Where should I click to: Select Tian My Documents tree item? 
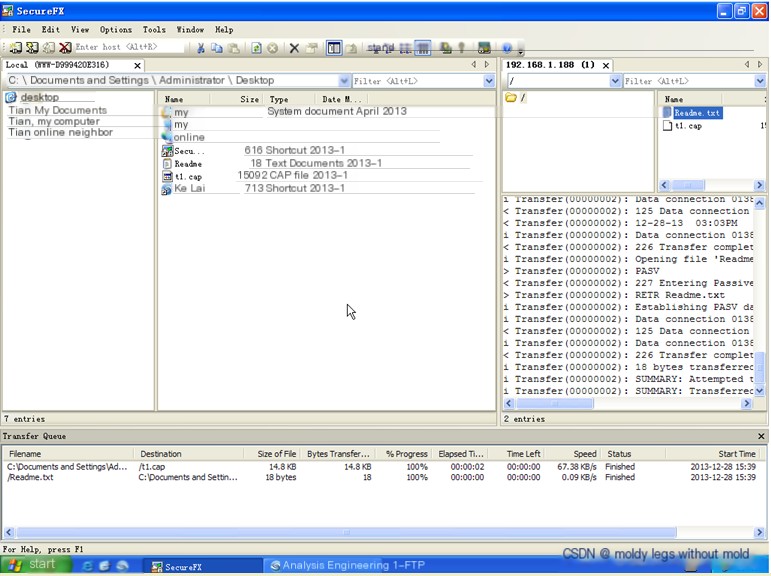click(58, 110)
